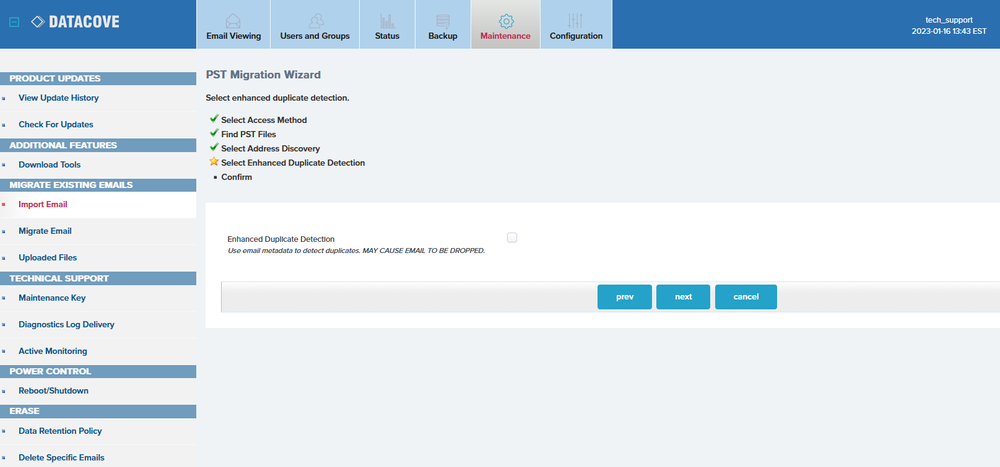Click the Backup database icon

443,20
